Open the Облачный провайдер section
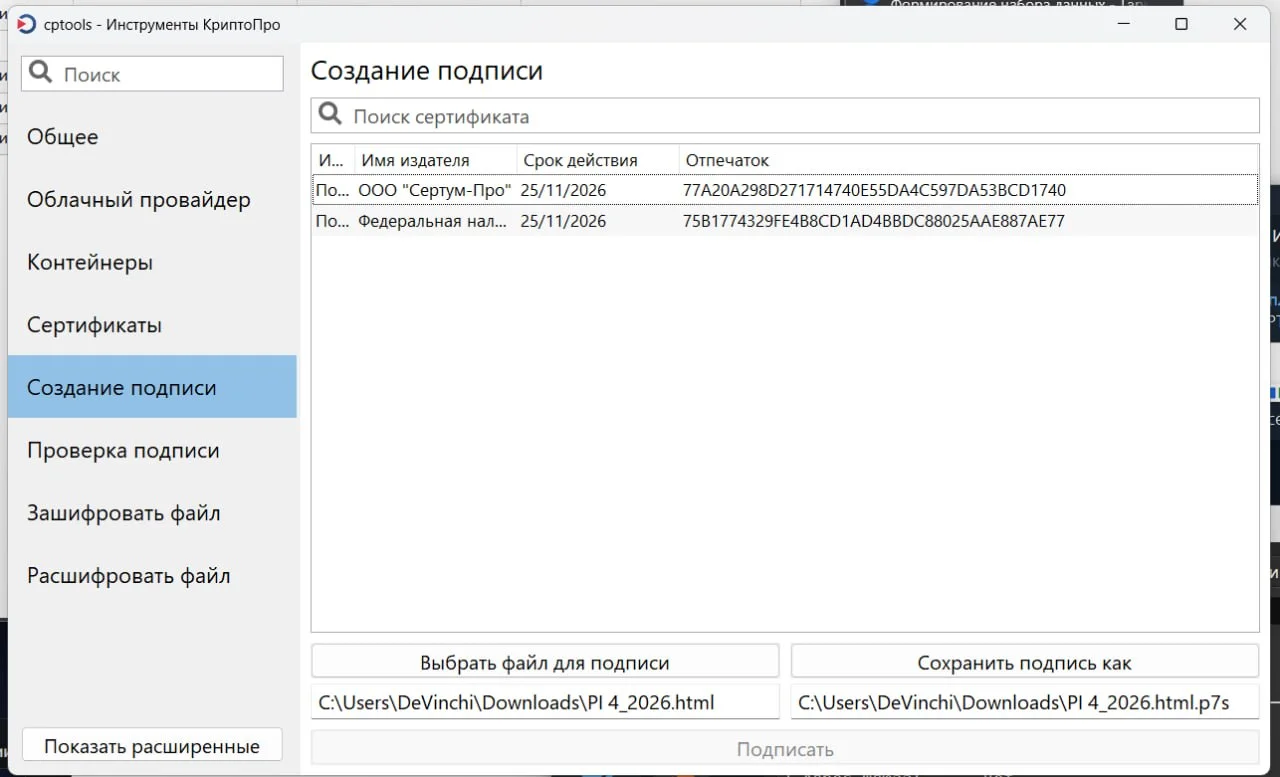Image resolution: width=1280 pixels, height=777 pixels. point(152,200)
